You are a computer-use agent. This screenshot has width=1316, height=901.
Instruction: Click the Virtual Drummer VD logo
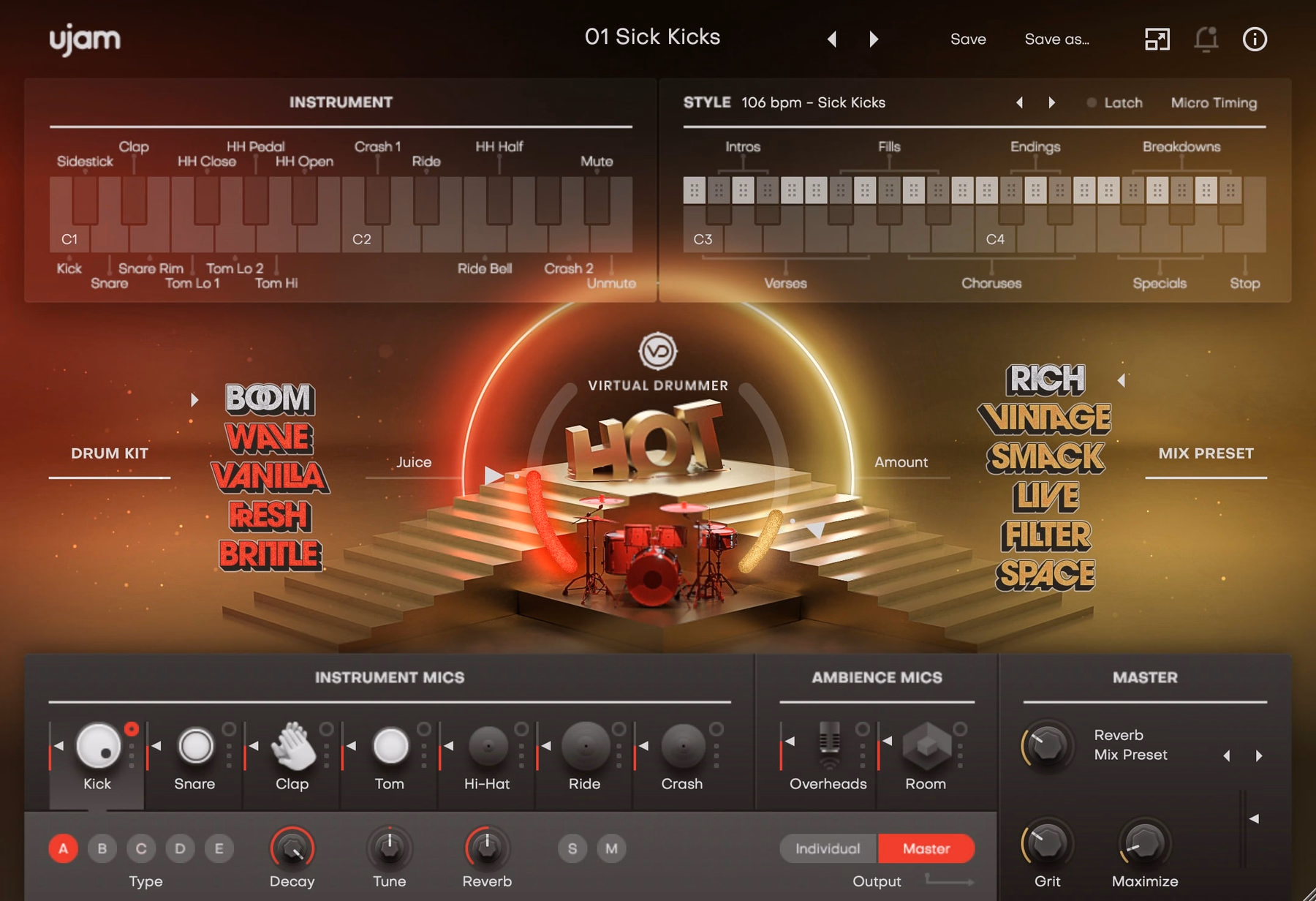[x=657, y=351]
